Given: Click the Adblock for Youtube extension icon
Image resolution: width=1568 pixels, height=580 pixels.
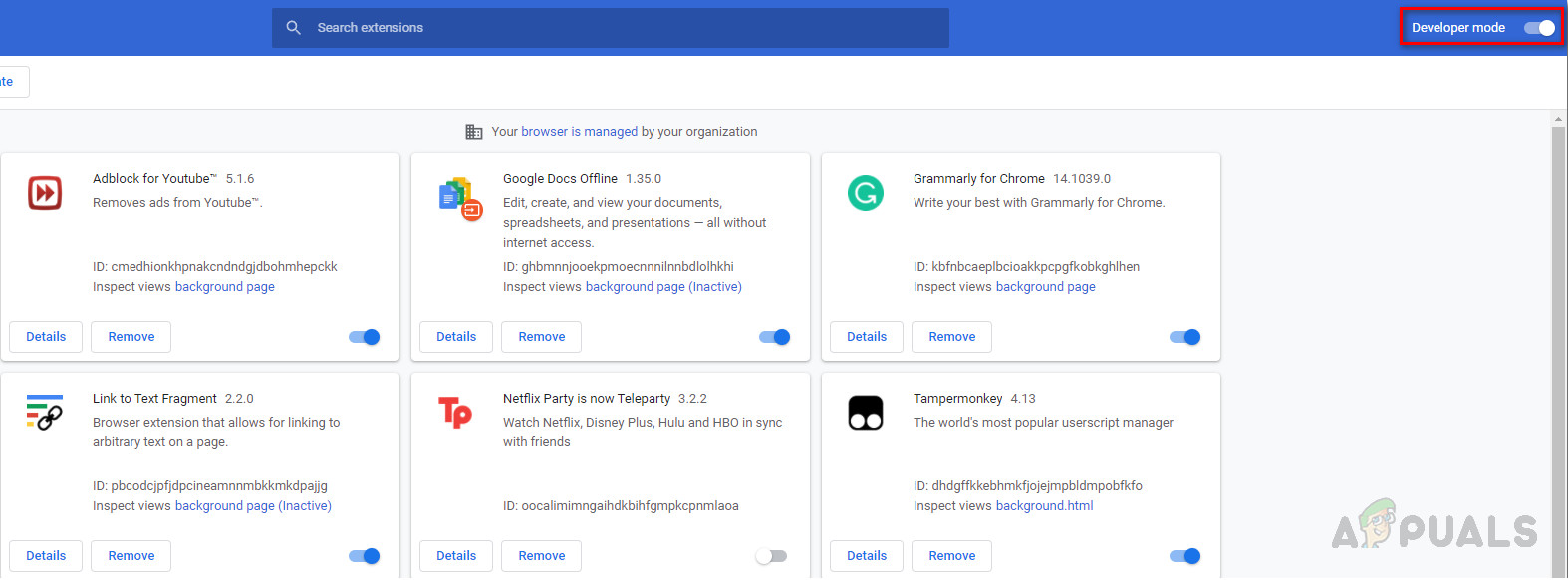Looking at the screenshot, I should pyautogui.click(x=45, y=193).
